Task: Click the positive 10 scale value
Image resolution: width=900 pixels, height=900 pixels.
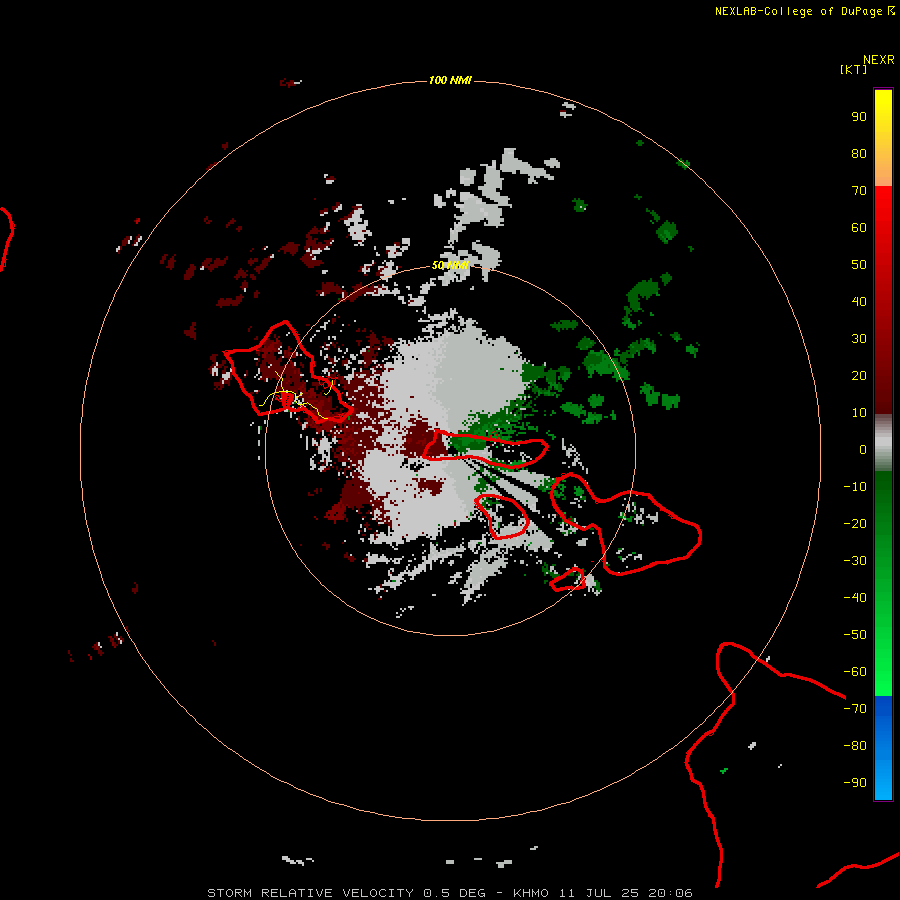Action: [859, 413]
